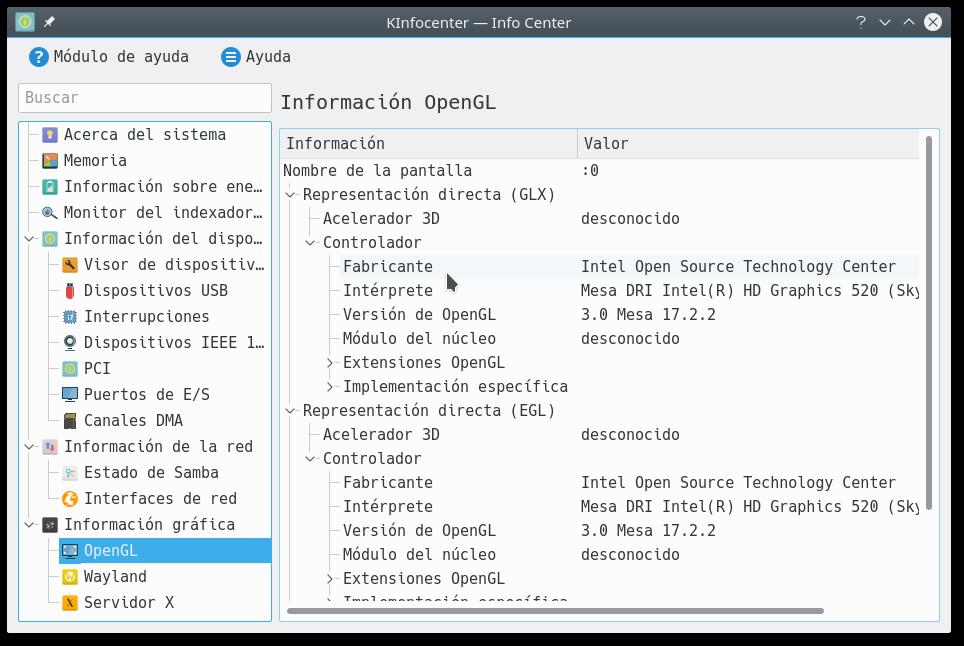Click the Información de la red icon
The width and height of the screenshot is (964, 646).
[50, 447]
